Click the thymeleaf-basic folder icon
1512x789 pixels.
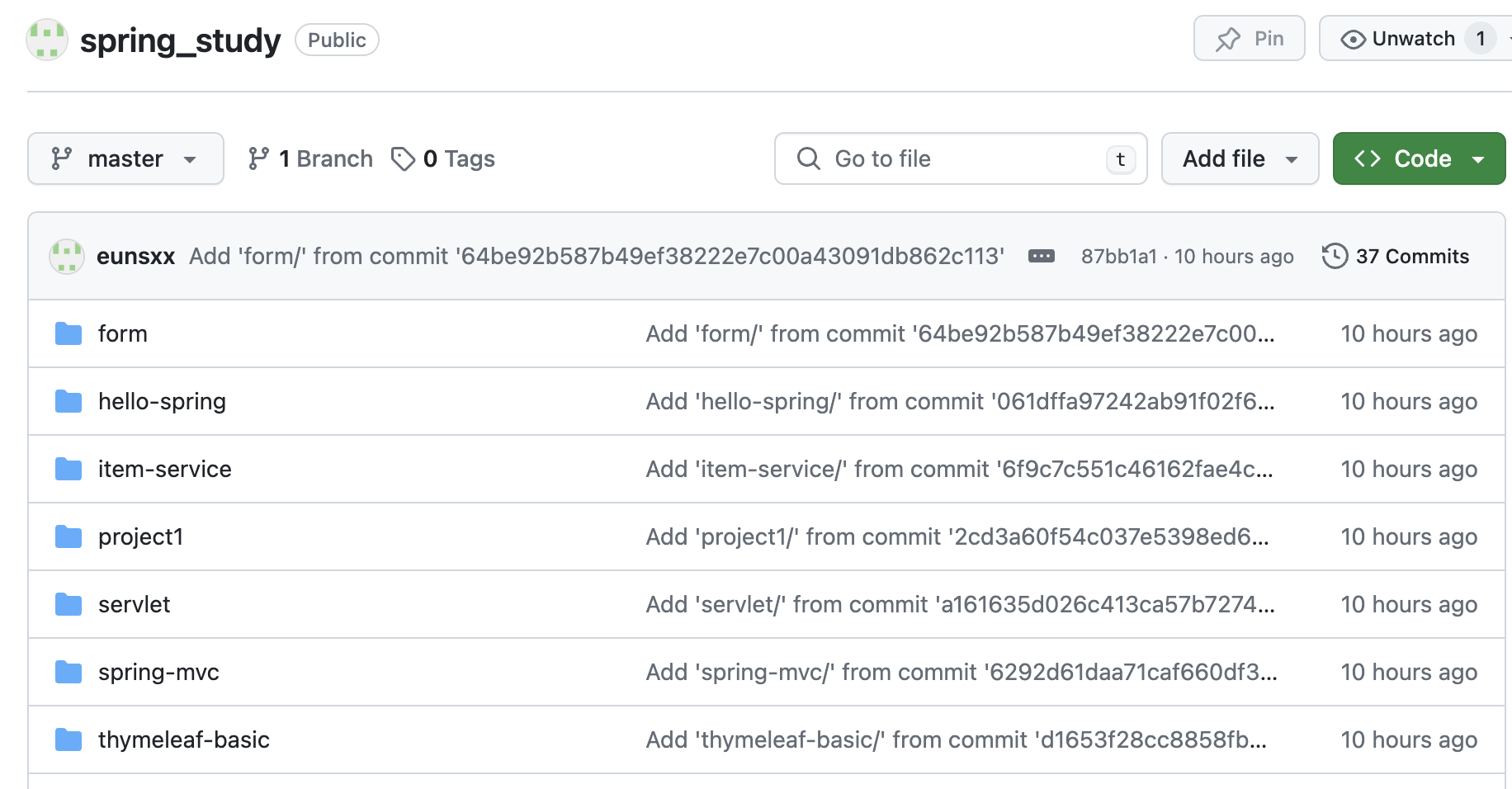[x=69, y=740]
